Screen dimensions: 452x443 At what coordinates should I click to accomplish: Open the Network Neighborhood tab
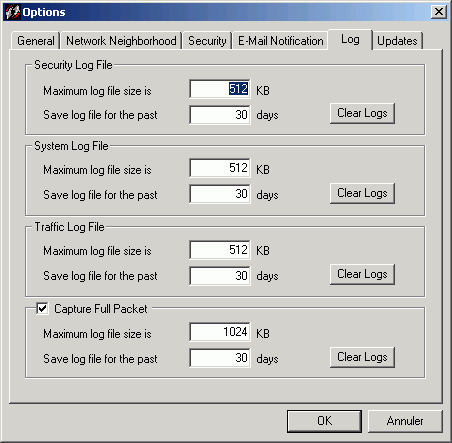click(121, 41)
